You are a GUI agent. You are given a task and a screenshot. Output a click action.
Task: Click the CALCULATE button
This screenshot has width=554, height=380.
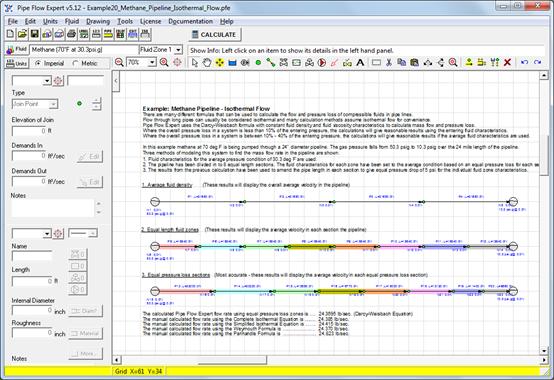click(214, 35)
